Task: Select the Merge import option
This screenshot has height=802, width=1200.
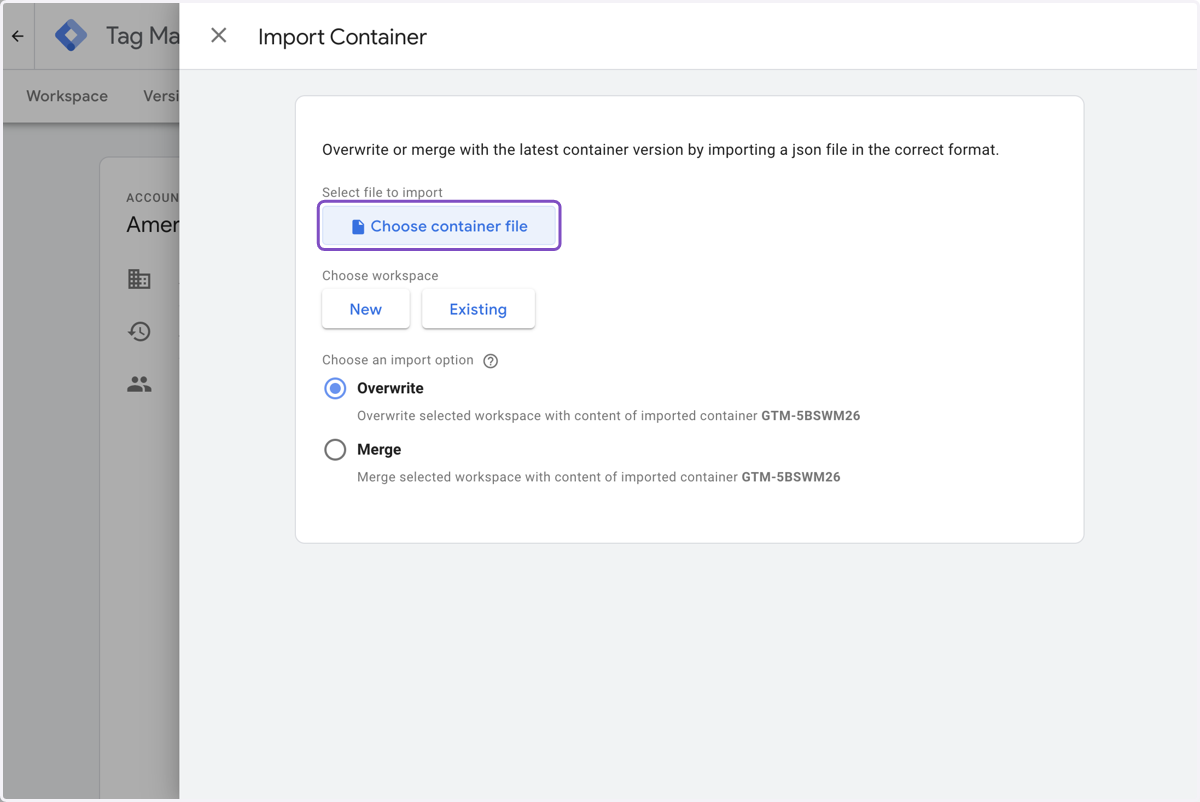Action: [x=335, y=450]
